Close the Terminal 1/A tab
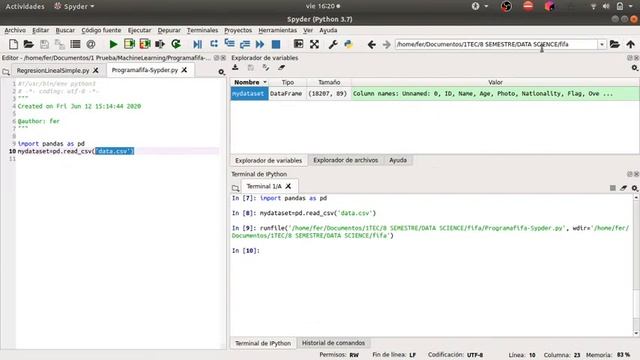This screenshot has height=360, width=640. (x=288, y=186)
